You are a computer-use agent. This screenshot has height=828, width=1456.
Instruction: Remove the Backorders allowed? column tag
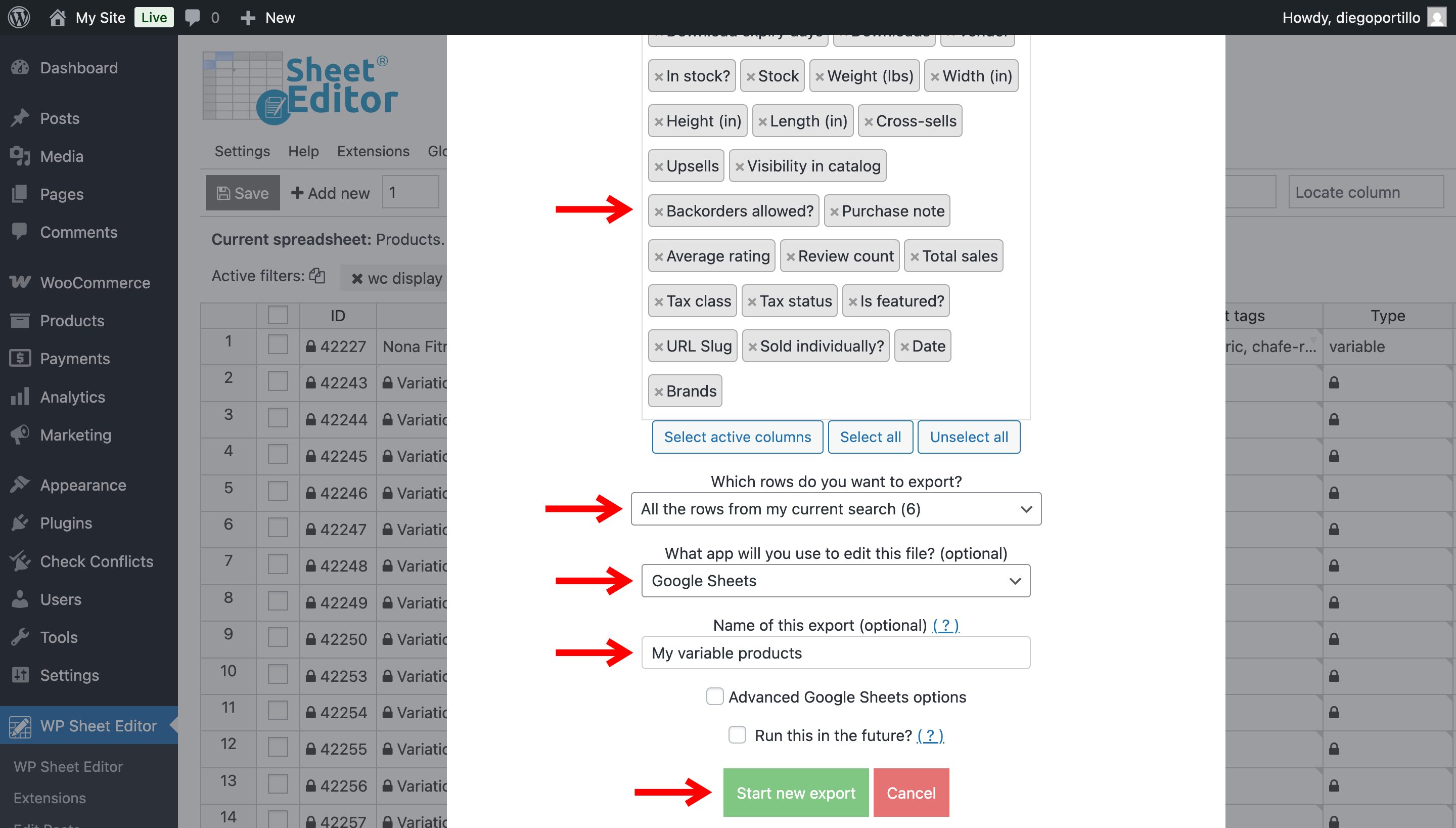coord(659,211)
